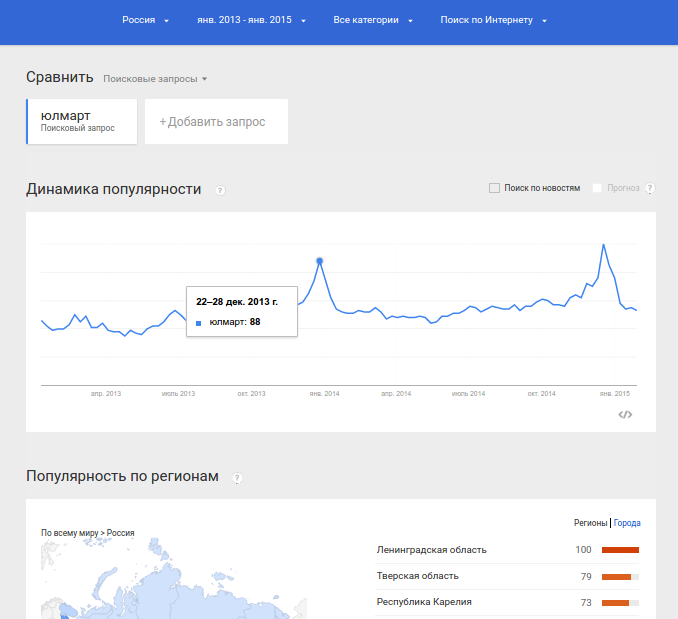Click the blue юлмарт legend square in tooltip
678x619 pixels.
(x=198, y=323)
